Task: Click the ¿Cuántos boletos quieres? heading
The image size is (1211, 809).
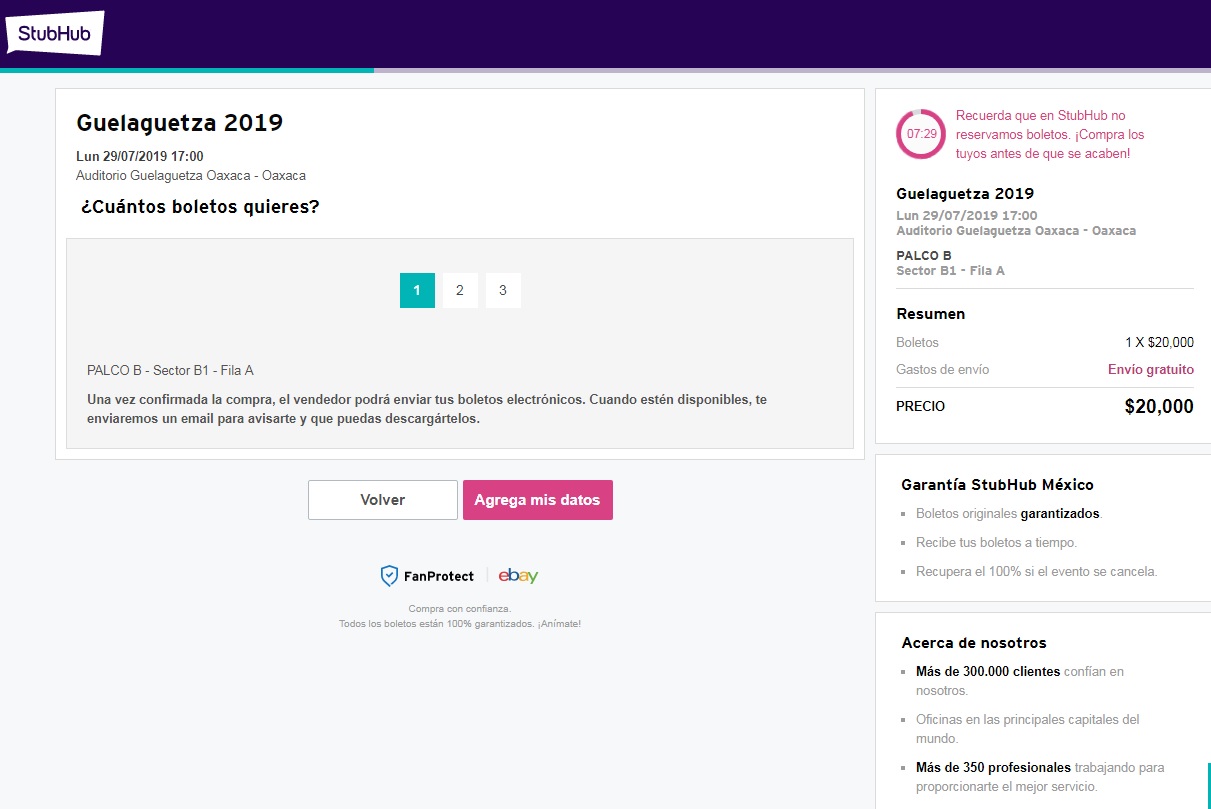Action: [x=200, y=208]
